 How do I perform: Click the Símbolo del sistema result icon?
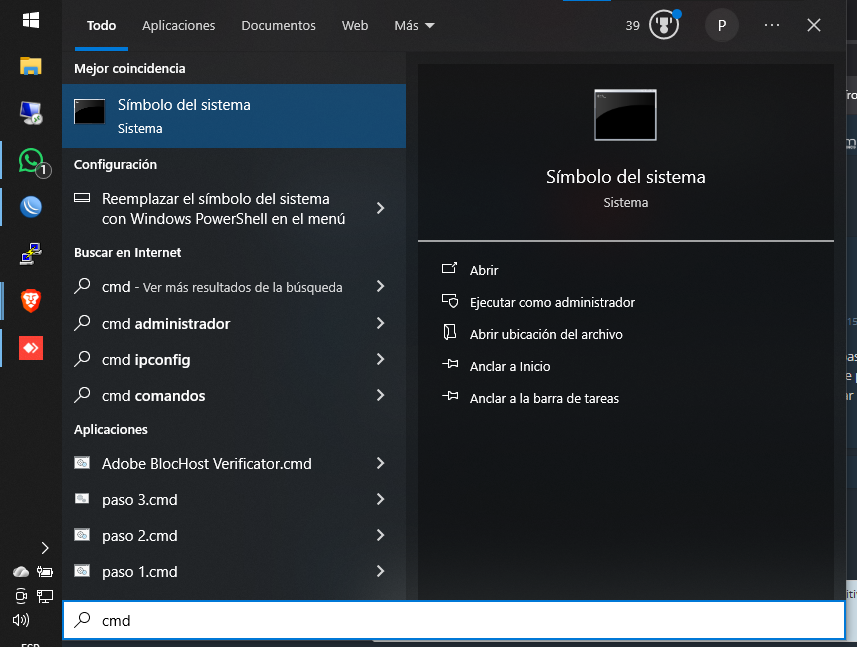pos(89,111)
